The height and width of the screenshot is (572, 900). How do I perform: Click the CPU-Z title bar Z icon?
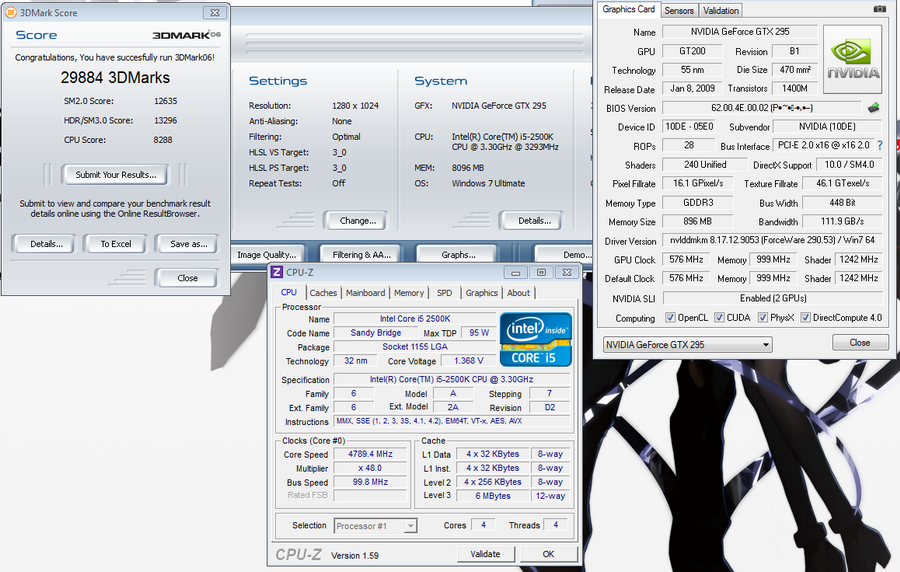tap(277, 273)
